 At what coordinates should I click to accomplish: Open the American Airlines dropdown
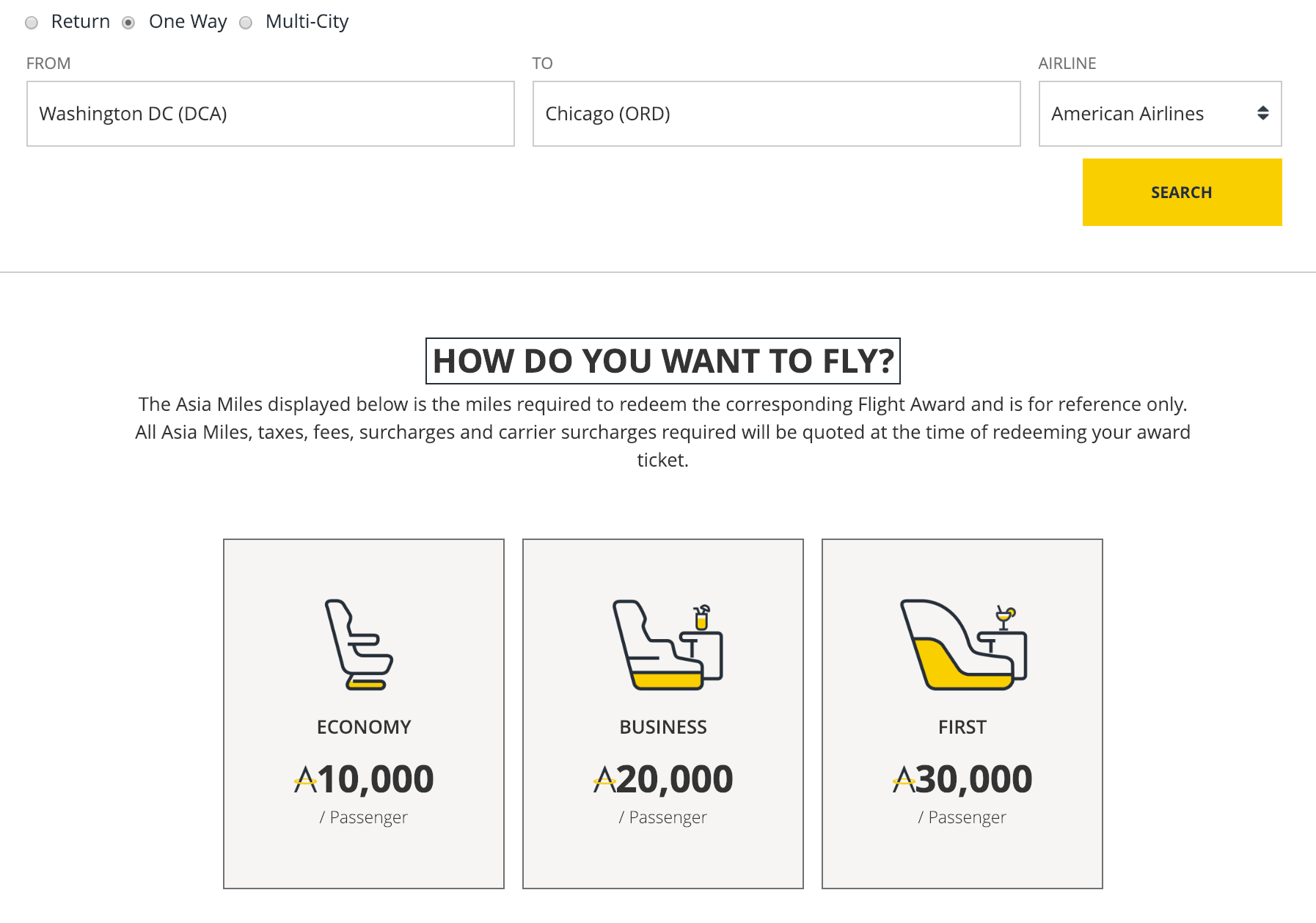click(x=1159, y=114)
